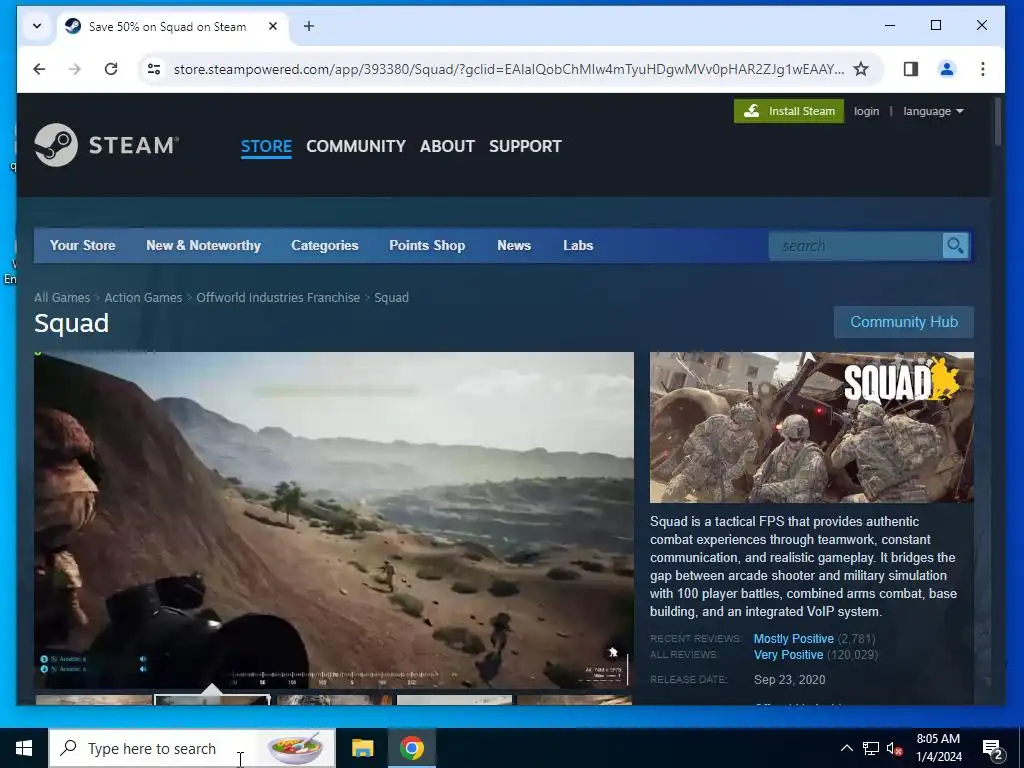Open the SUPPORT page
Screen dimensions: 1024x768
click(526, 146)
